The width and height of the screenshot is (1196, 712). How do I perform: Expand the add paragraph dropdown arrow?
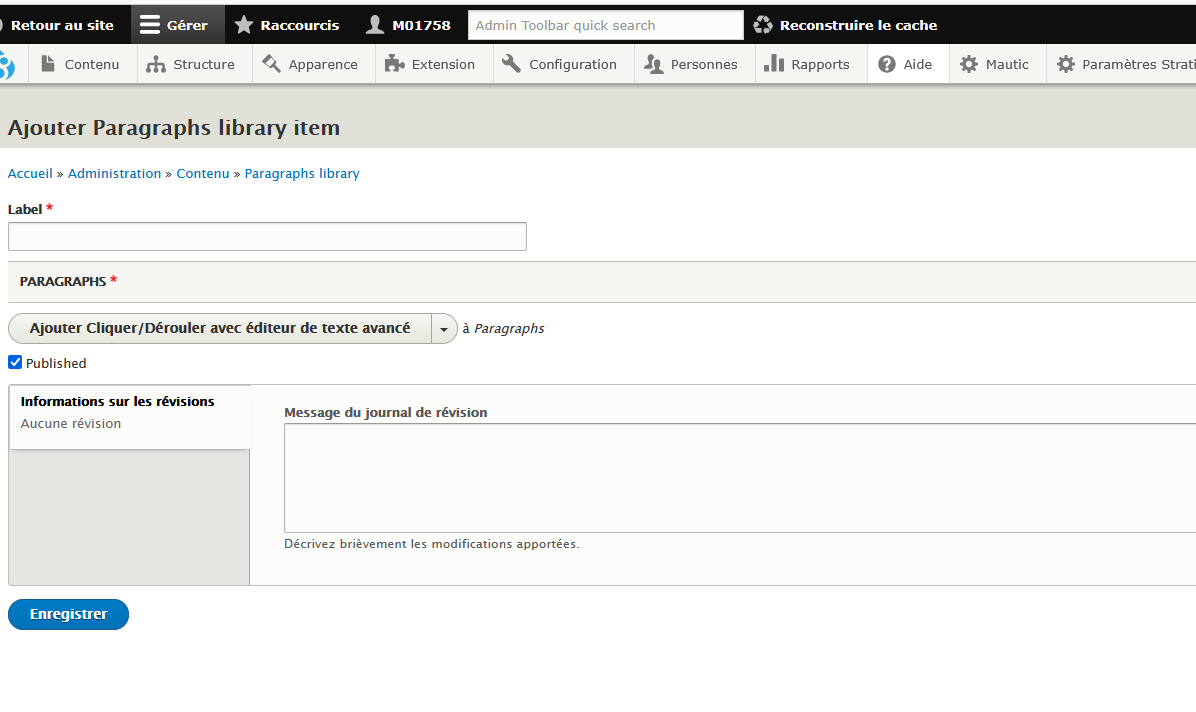point(444,329)
